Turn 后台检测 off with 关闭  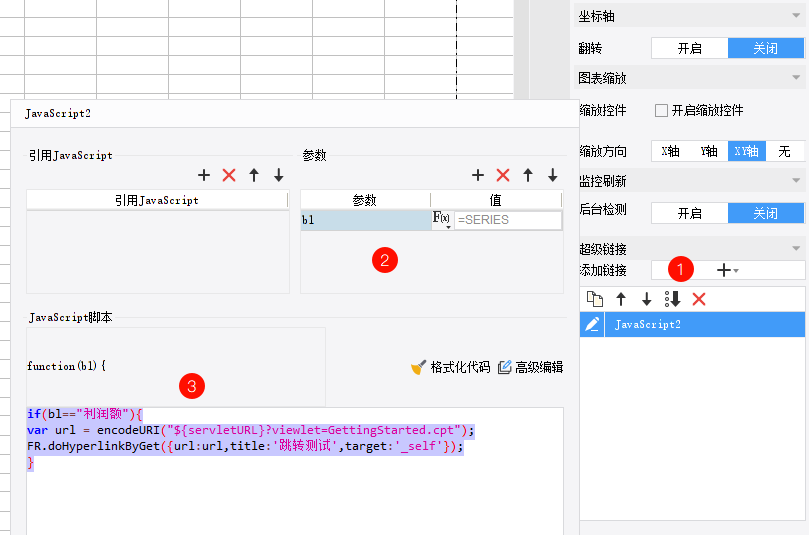click(766, 213)
